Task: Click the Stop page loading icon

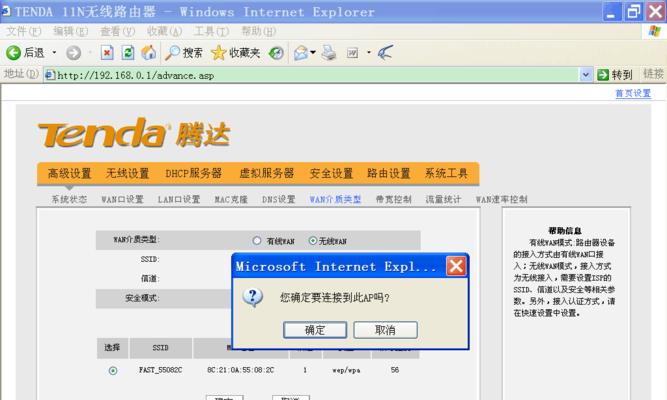Action: tap(107, 53)
